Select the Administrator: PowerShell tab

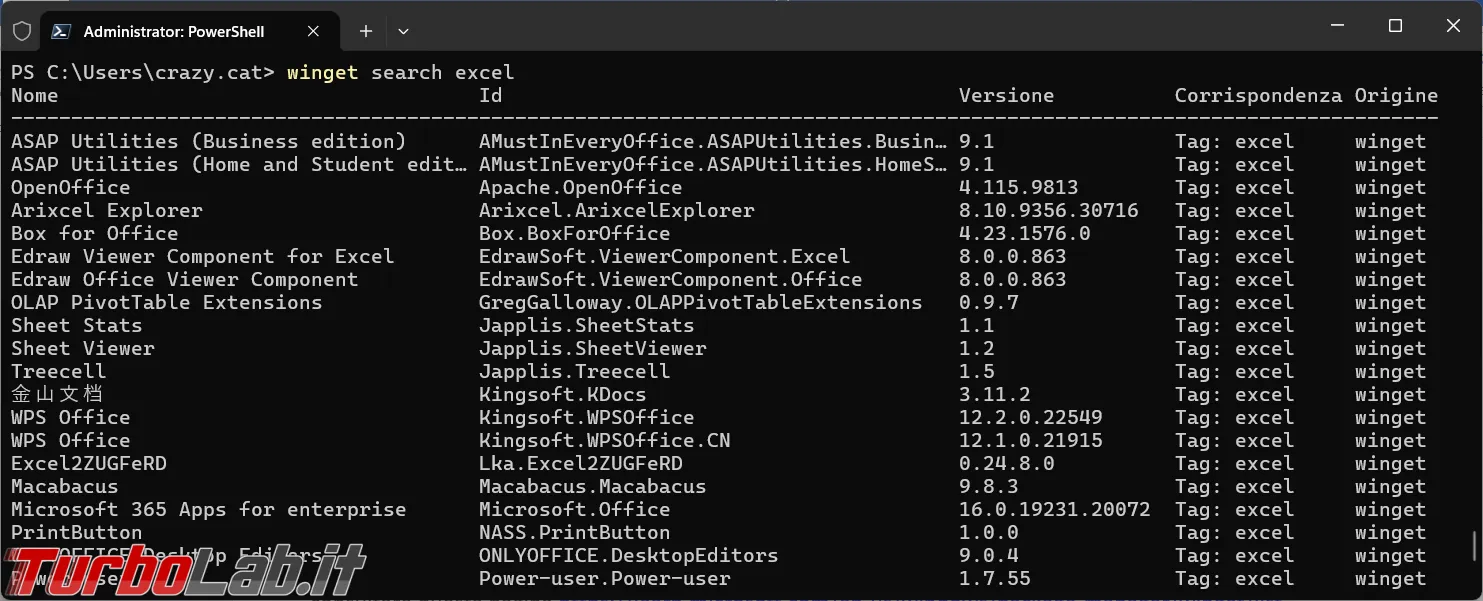tap(190, 31)
